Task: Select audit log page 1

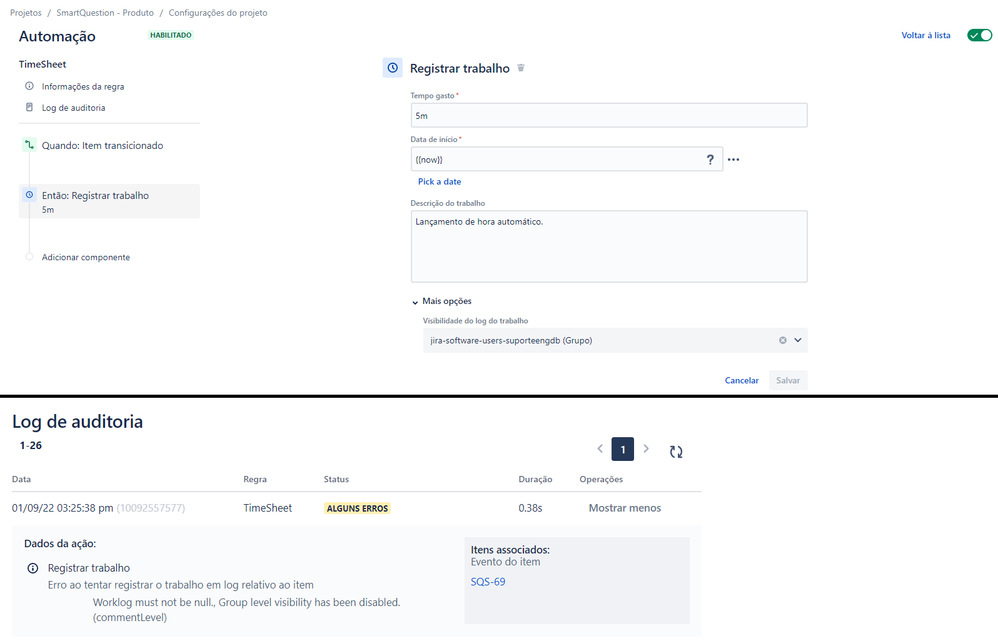Action: (622, 449)
